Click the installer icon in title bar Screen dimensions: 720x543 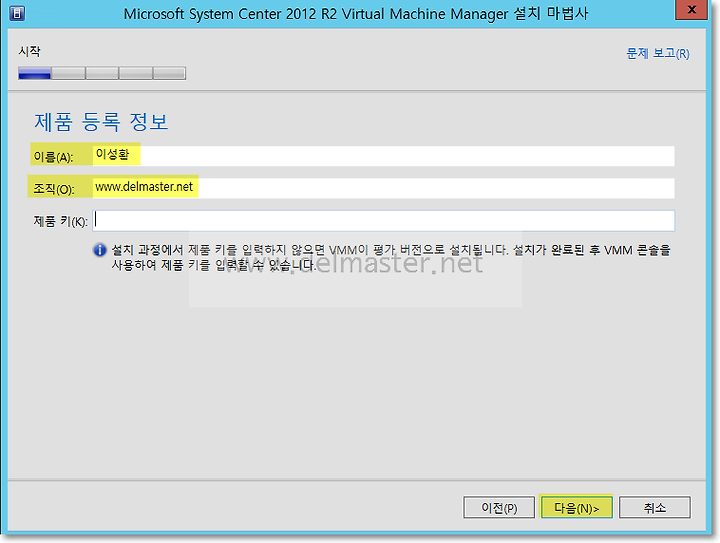(17, 13)
